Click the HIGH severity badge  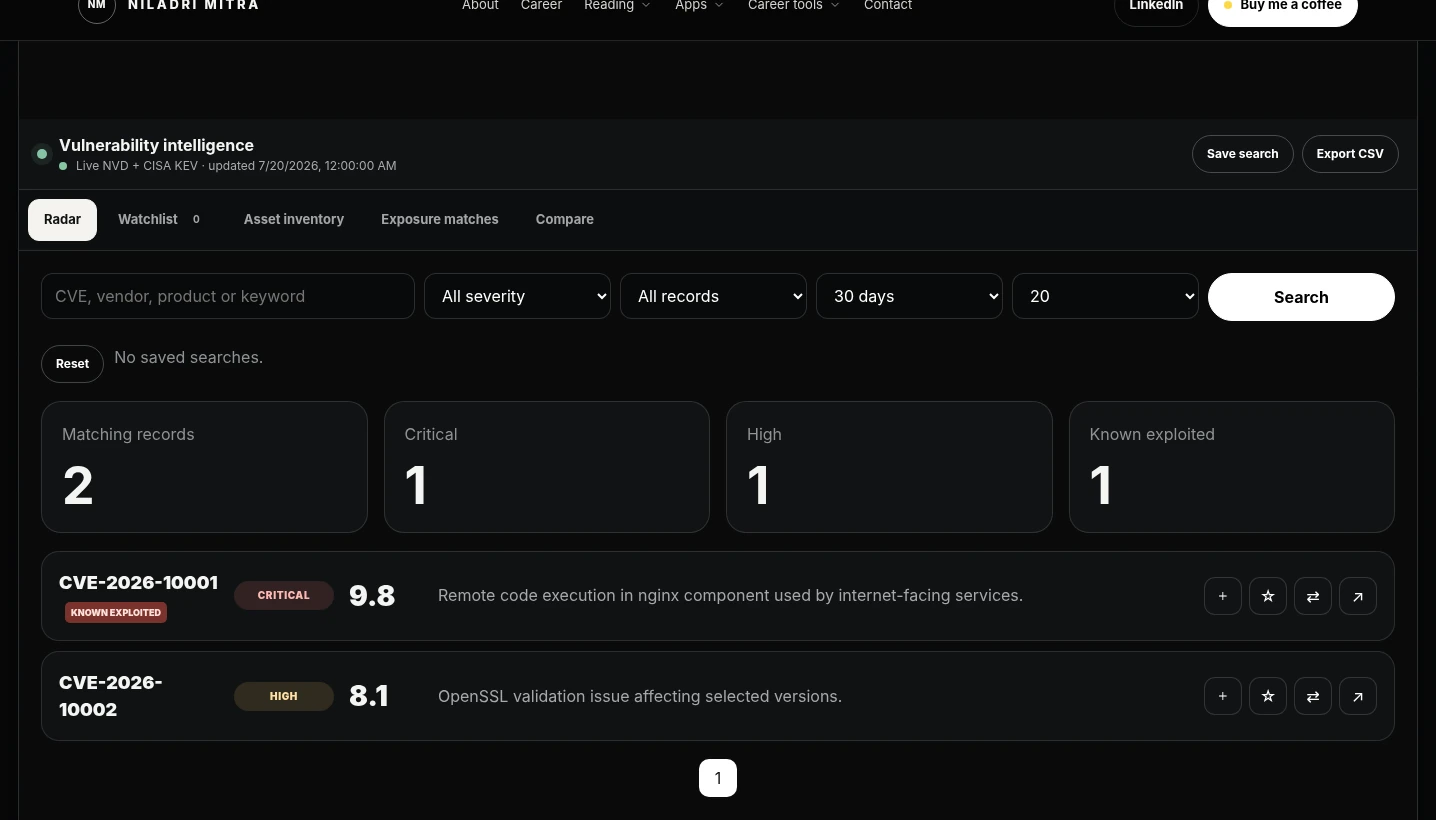pyautogui.click(x=284, y=696)
